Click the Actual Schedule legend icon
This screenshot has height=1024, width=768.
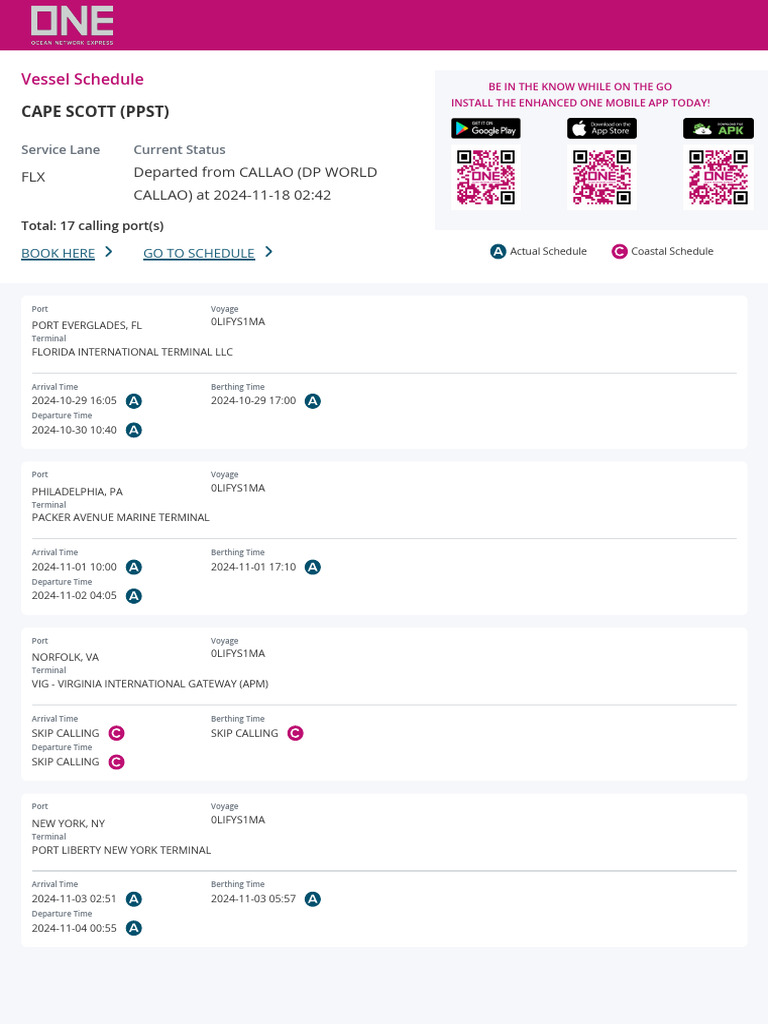(x=498, y=252)
